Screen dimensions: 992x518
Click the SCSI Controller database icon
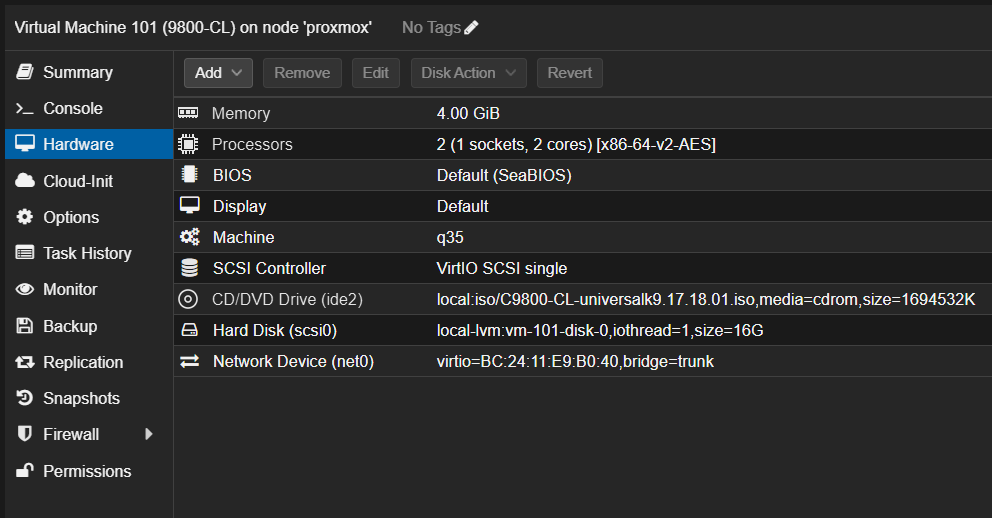coord(189,268)
